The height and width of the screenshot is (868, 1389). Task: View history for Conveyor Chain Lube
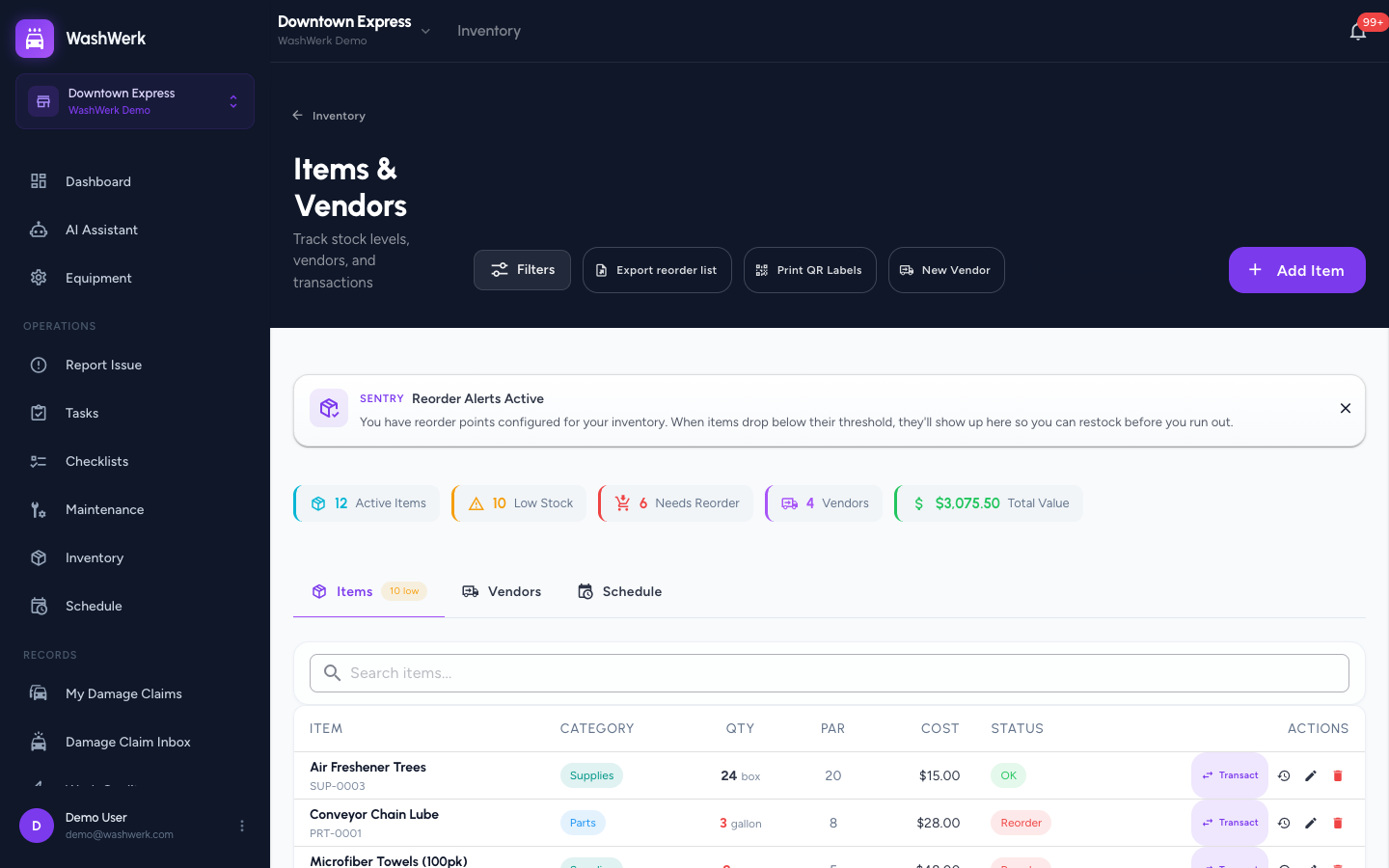coord(1284,823)
